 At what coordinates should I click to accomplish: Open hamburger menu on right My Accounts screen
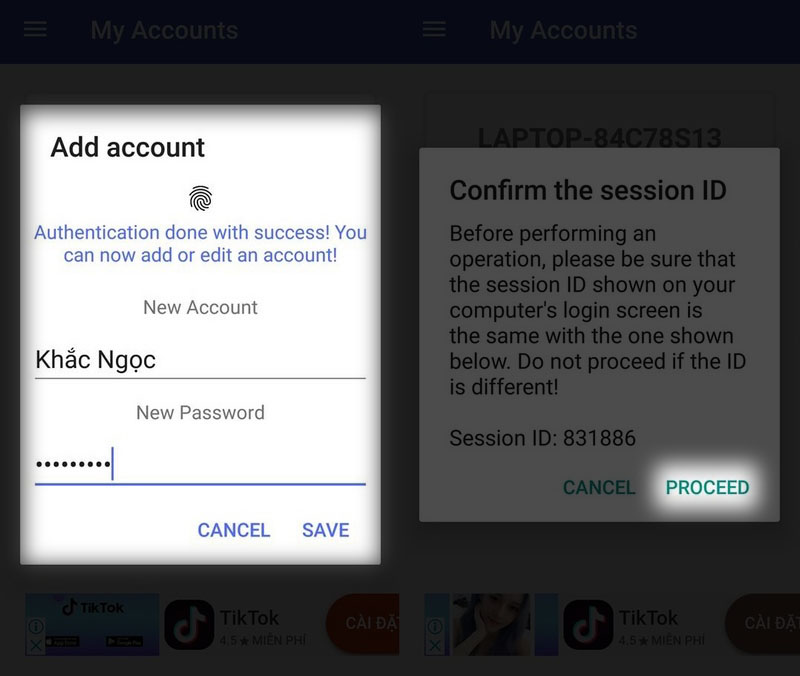(x=434, y=29)
